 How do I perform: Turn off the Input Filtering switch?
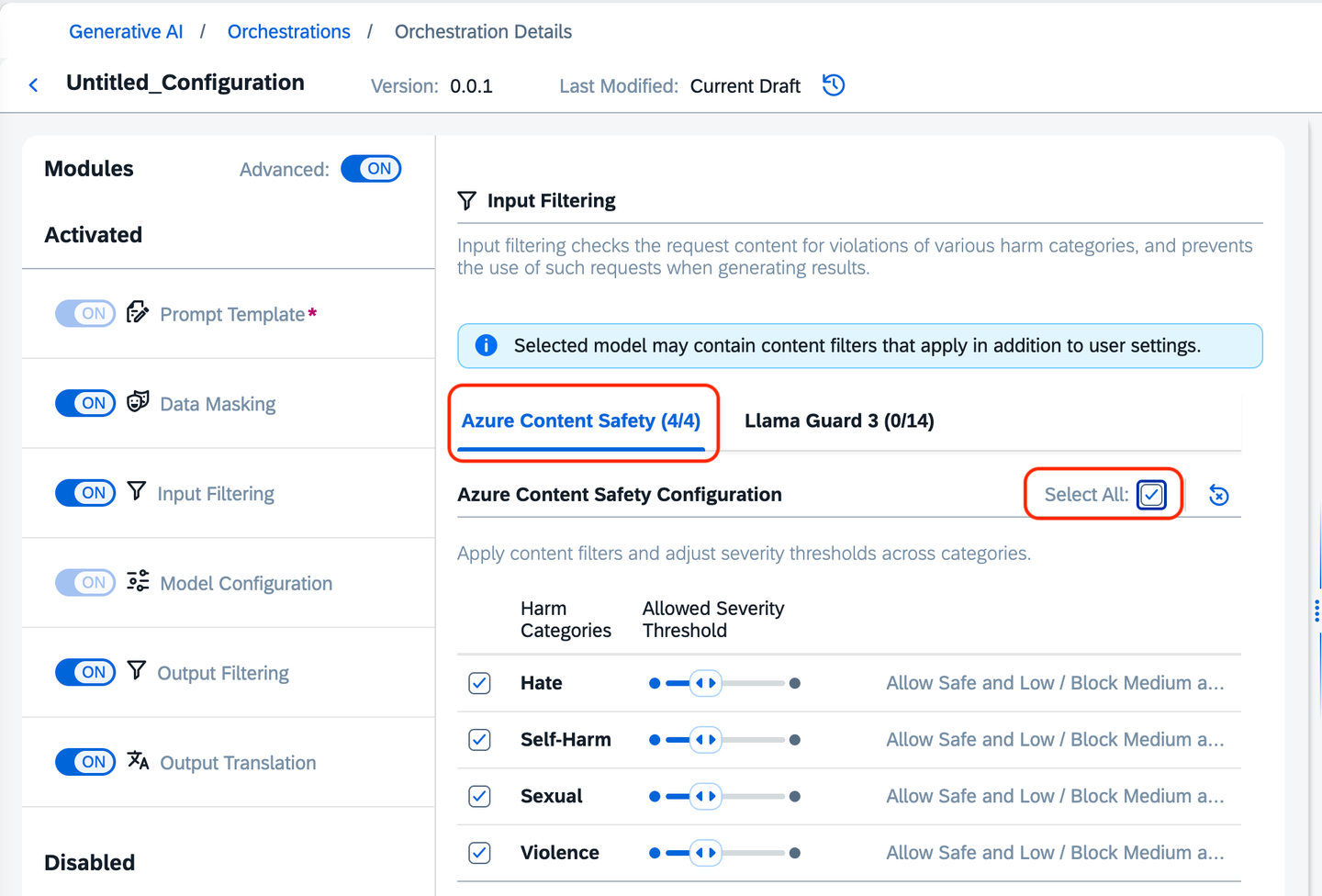[x=85, y=493]
